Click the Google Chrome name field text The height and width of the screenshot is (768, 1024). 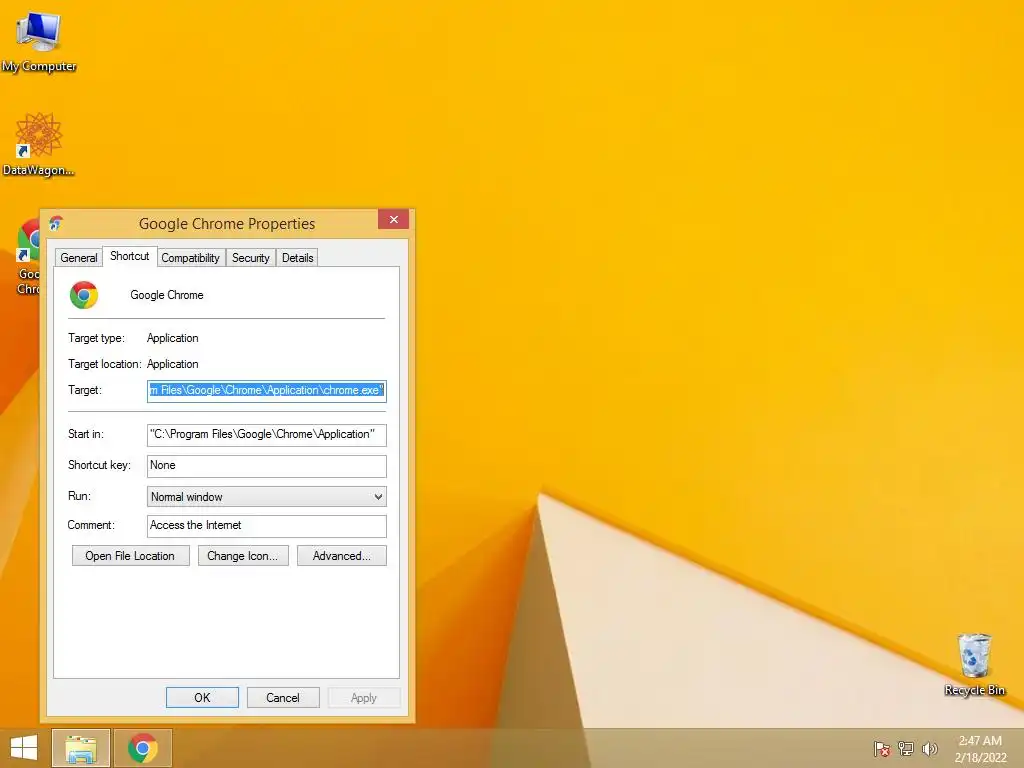[167, 295]
